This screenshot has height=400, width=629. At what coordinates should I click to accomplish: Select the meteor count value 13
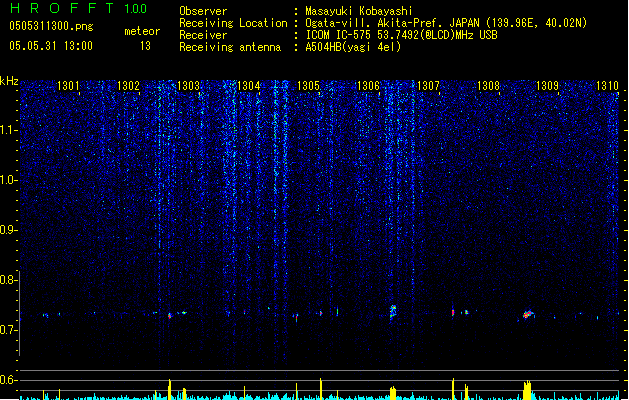(x=145, y=46)
